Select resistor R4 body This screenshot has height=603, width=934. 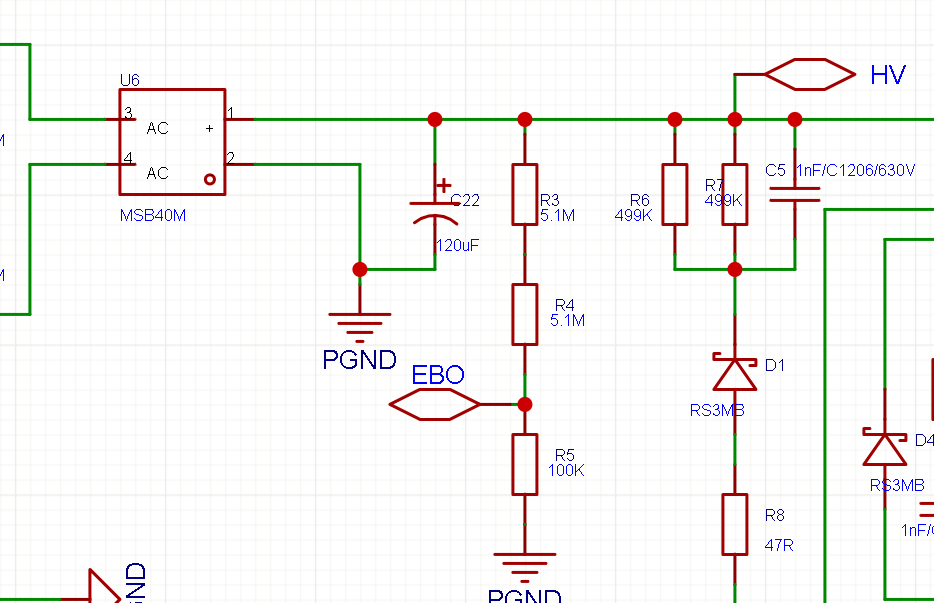(525, 314)
